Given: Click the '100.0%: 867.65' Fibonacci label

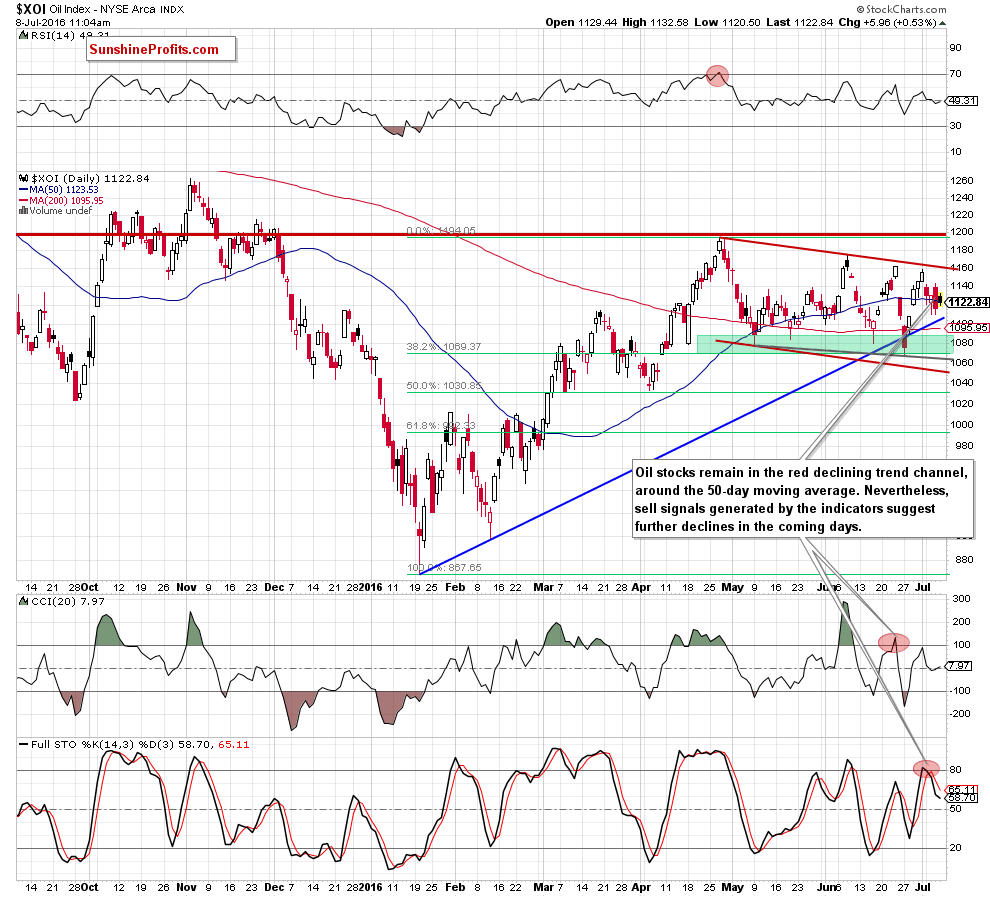Looking at the screenshot, I should (444, 567).
